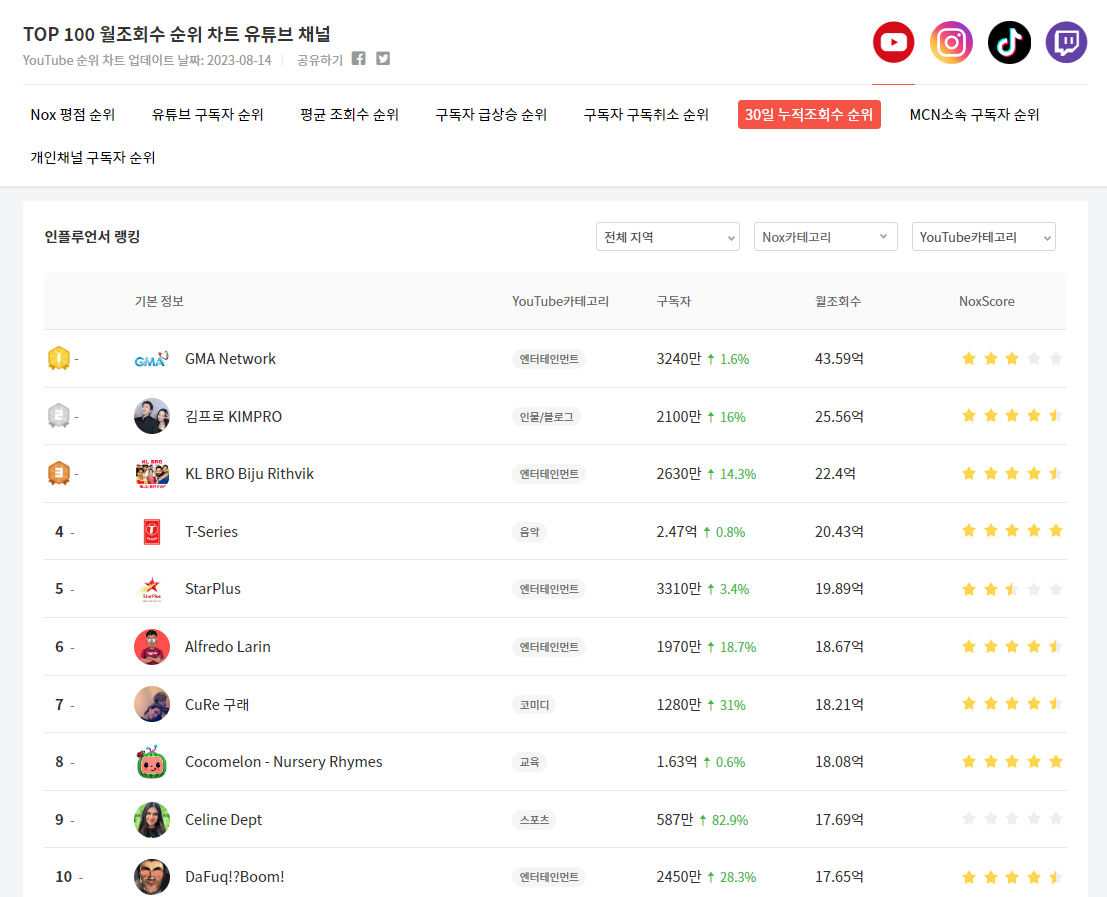Click the 82.9% growth value
The width and height of the screenshot is (1107, 897).
[730, 820]
